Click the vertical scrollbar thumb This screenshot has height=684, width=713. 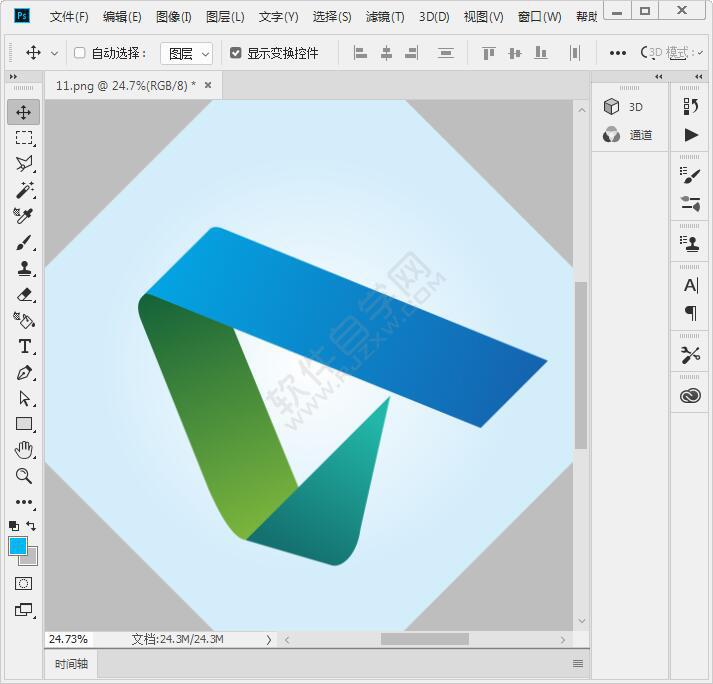point(581,365)
